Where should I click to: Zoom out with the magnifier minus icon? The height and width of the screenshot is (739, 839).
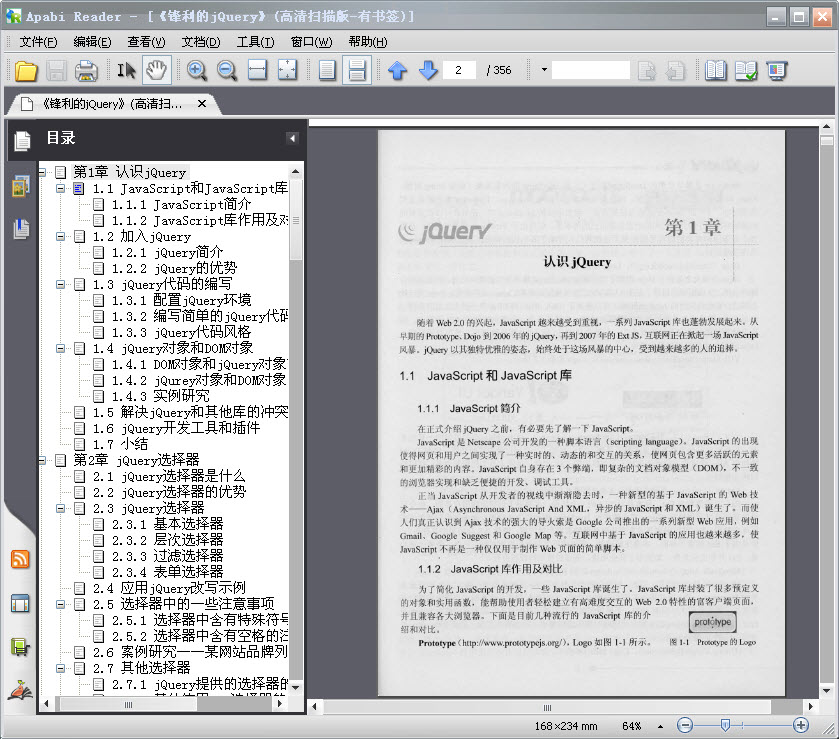(x=227, y=71)
